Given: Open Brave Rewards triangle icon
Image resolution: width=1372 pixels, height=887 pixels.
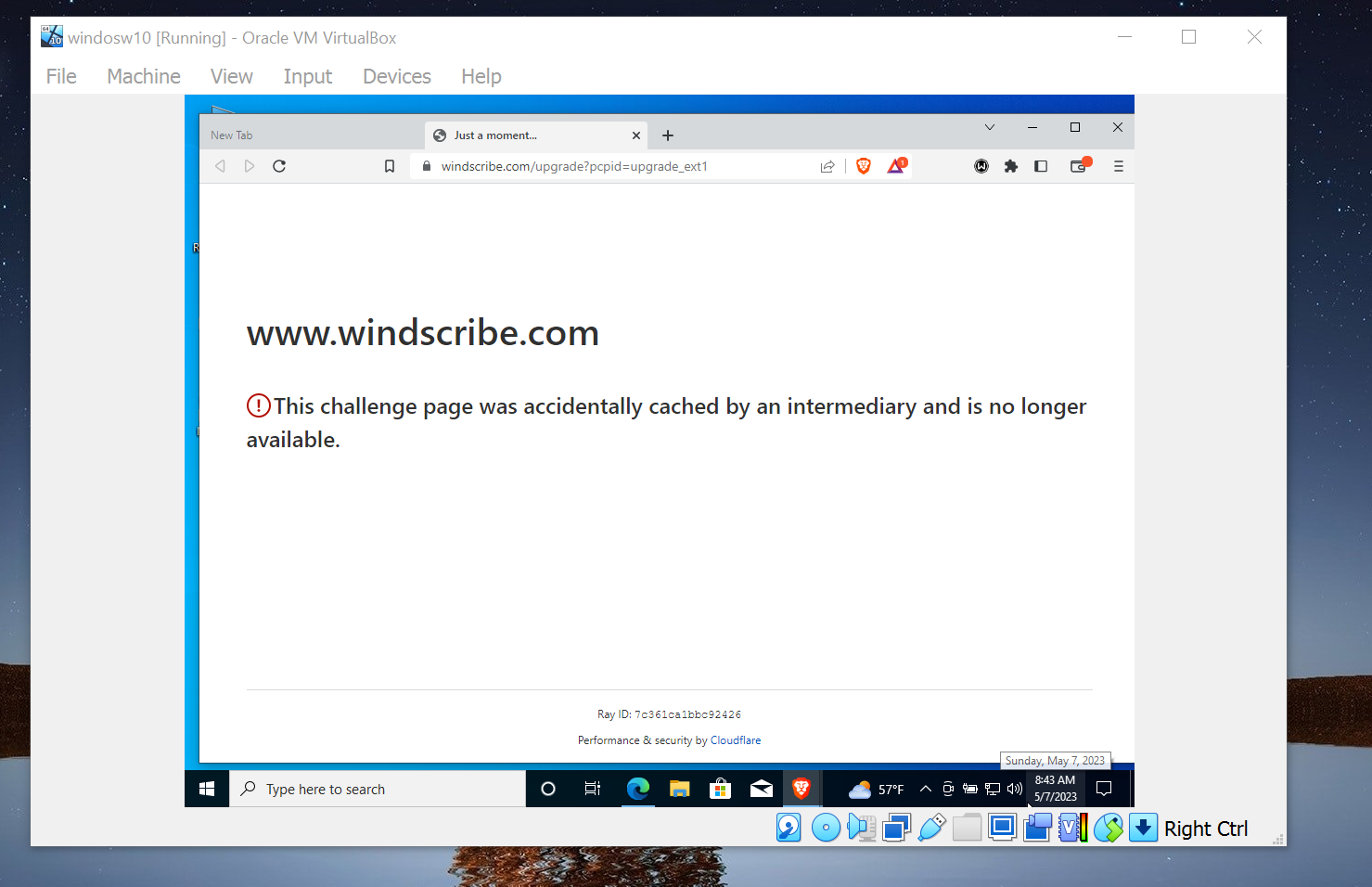Looking at the screenshot, I should (x=897, y=165).
